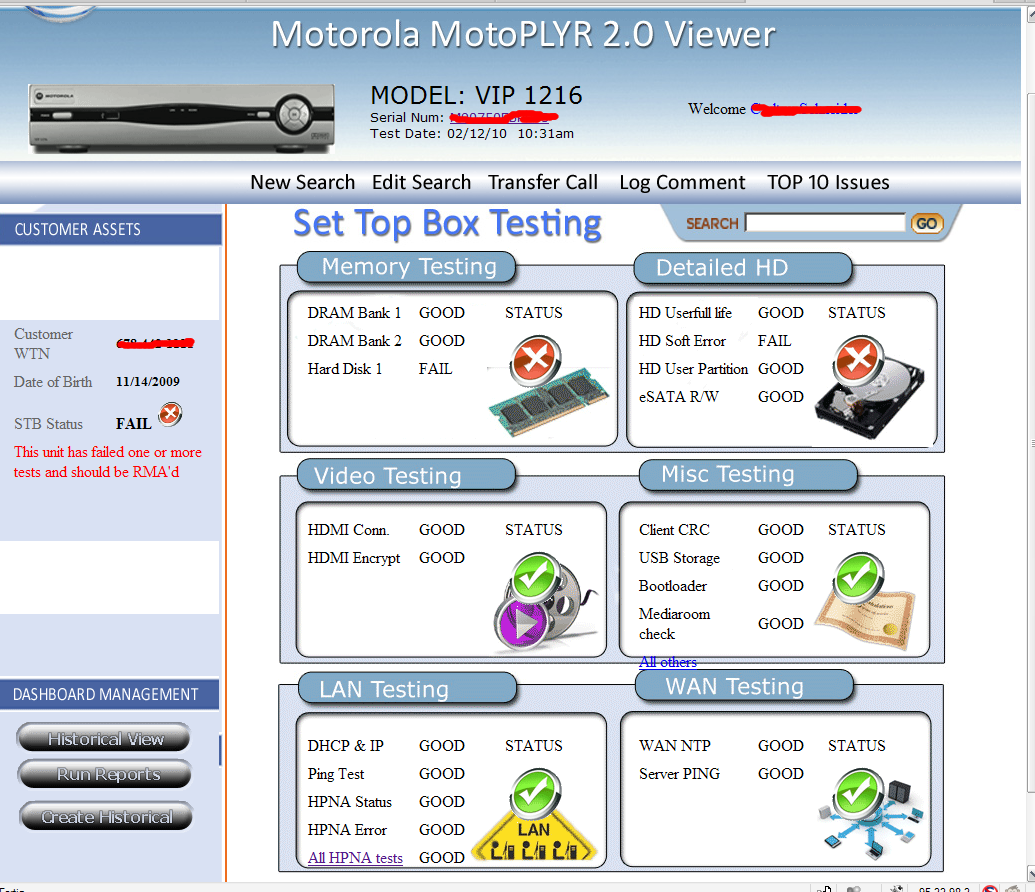Select the Misc Testing header tab

coord(749,475)
